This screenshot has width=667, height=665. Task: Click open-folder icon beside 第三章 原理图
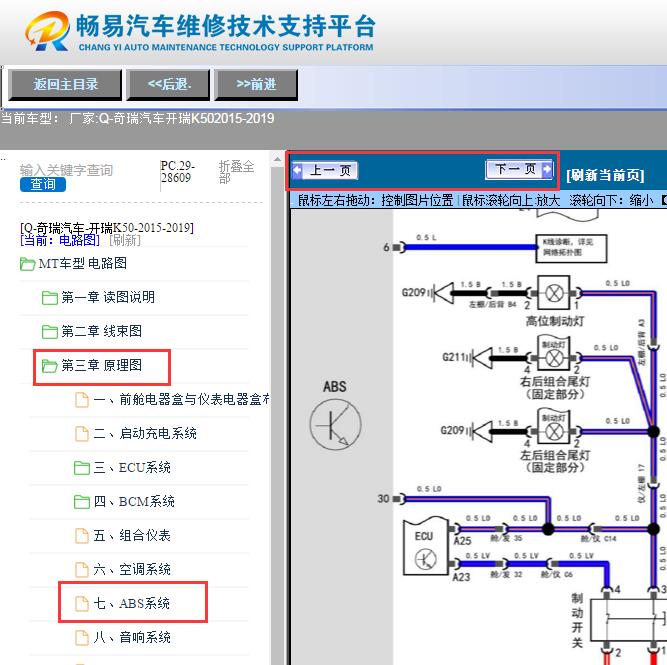(50, 366)
